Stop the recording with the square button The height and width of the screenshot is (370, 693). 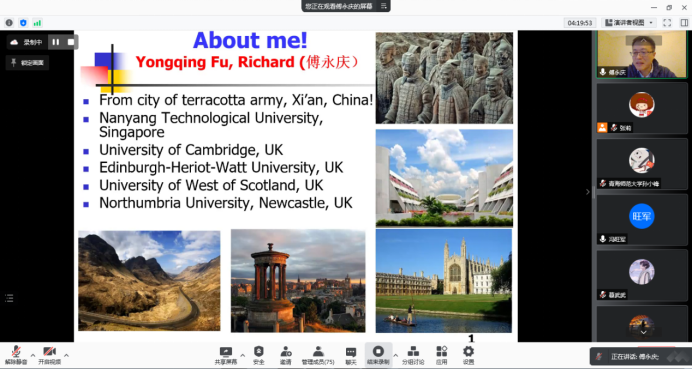(x=71, y=42)
